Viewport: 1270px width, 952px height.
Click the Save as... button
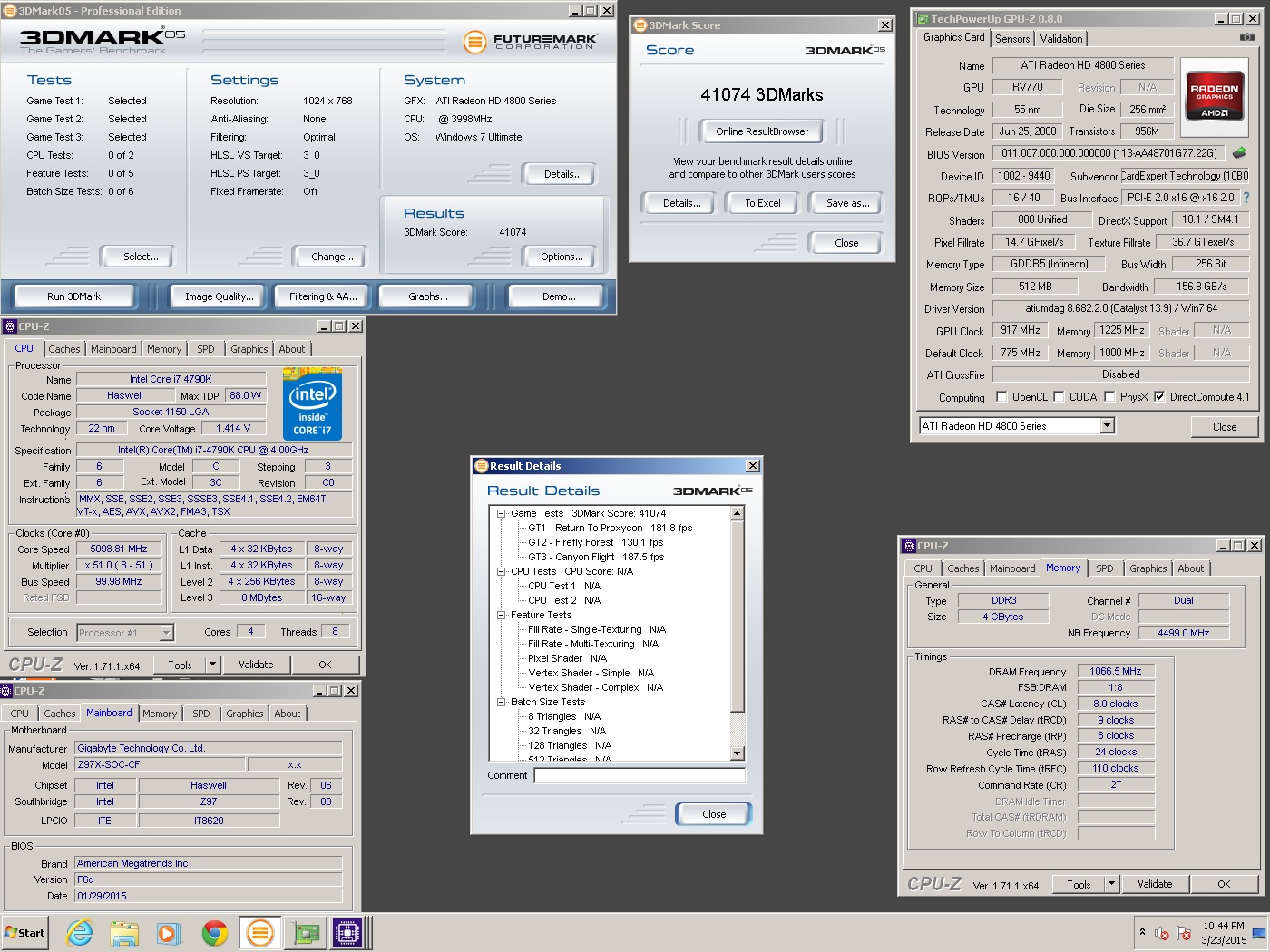tap(848, 203)
